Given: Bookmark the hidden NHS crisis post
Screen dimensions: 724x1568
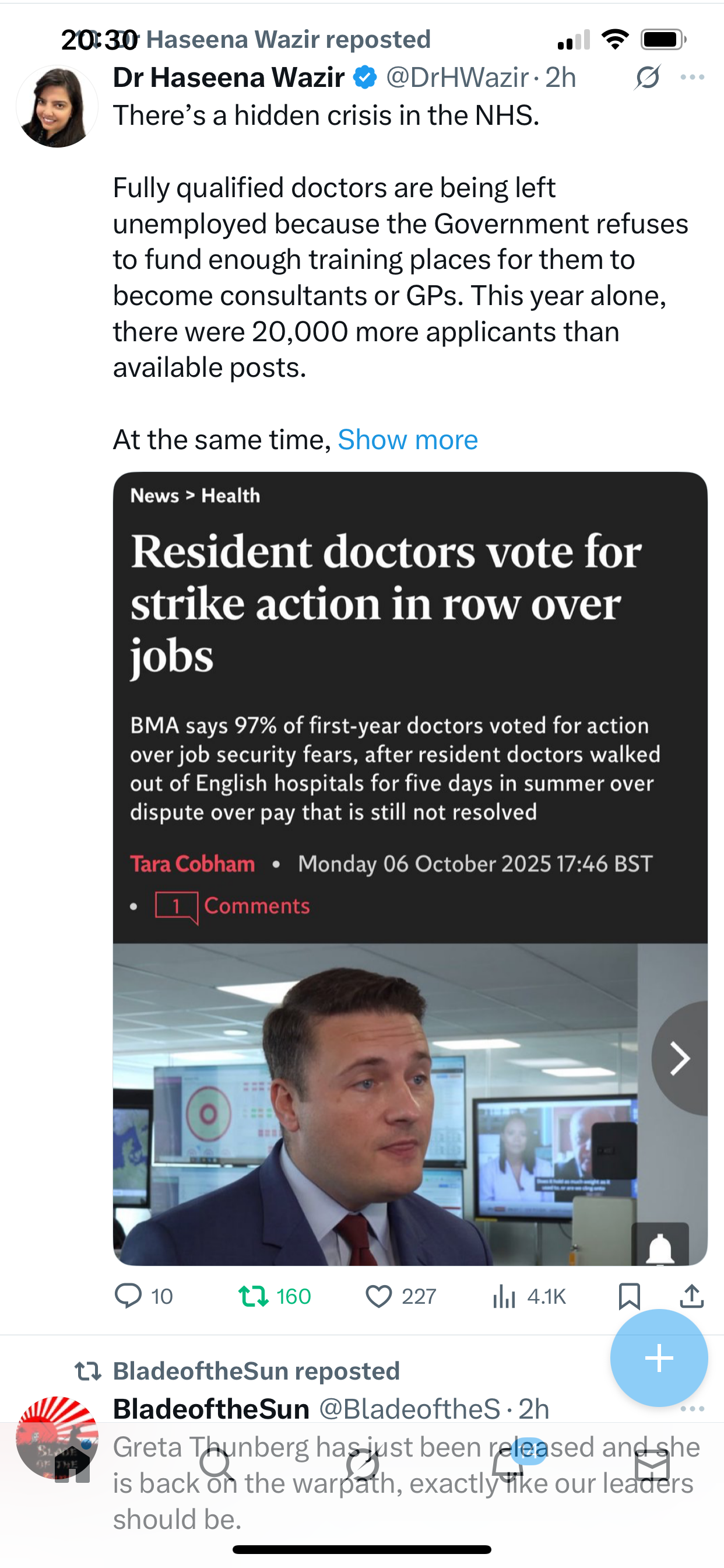Looking at the screenshot, I should [629, 1296].
